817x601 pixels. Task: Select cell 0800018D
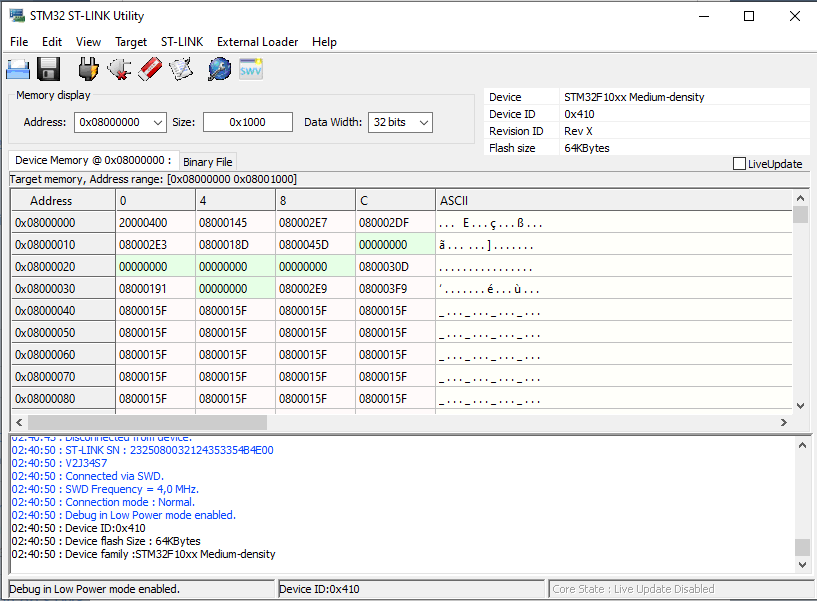pos(235,244)
